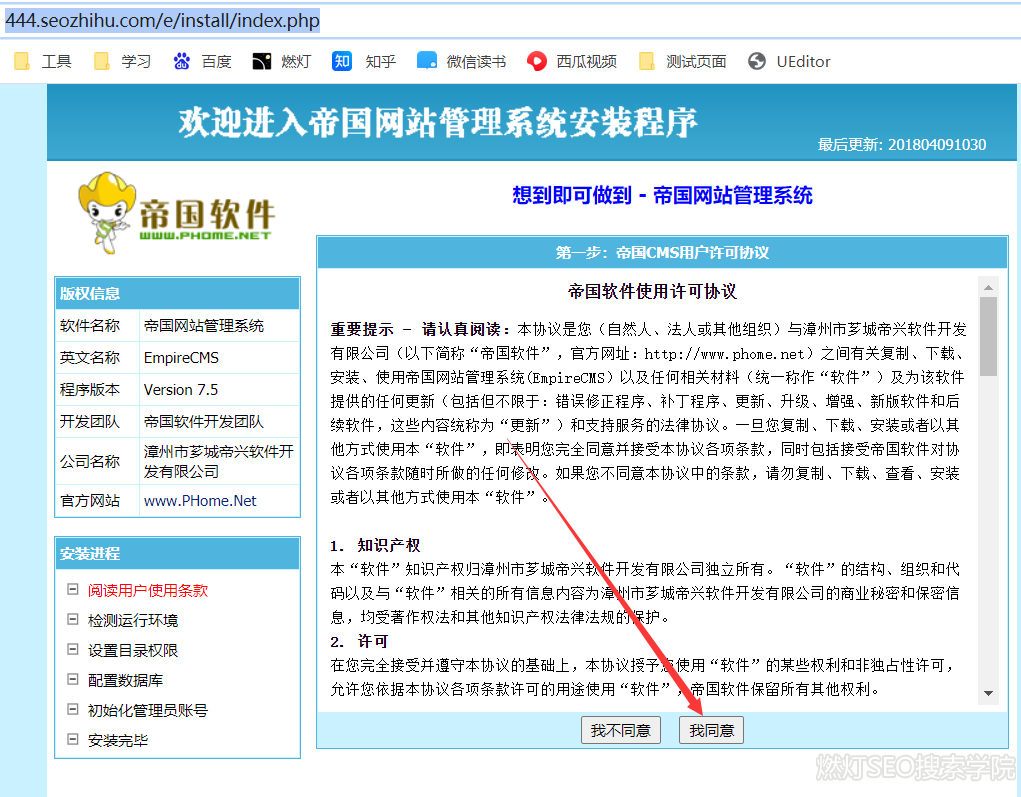Click the 我同意 button
The image size is (1021, 797).
tap(711, 731)
